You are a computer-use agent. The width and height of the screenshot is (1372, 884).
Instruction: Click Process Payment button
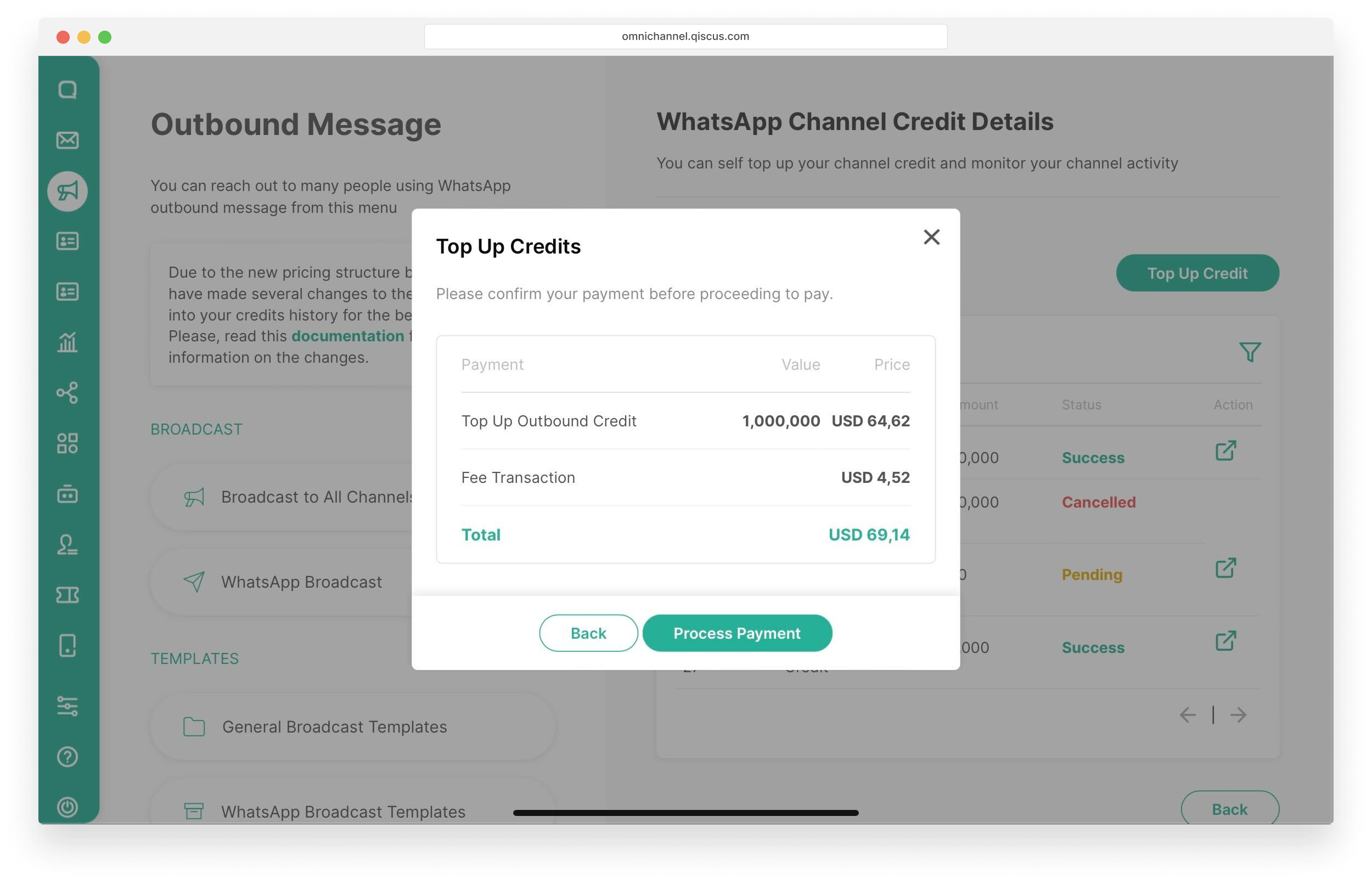736,633
